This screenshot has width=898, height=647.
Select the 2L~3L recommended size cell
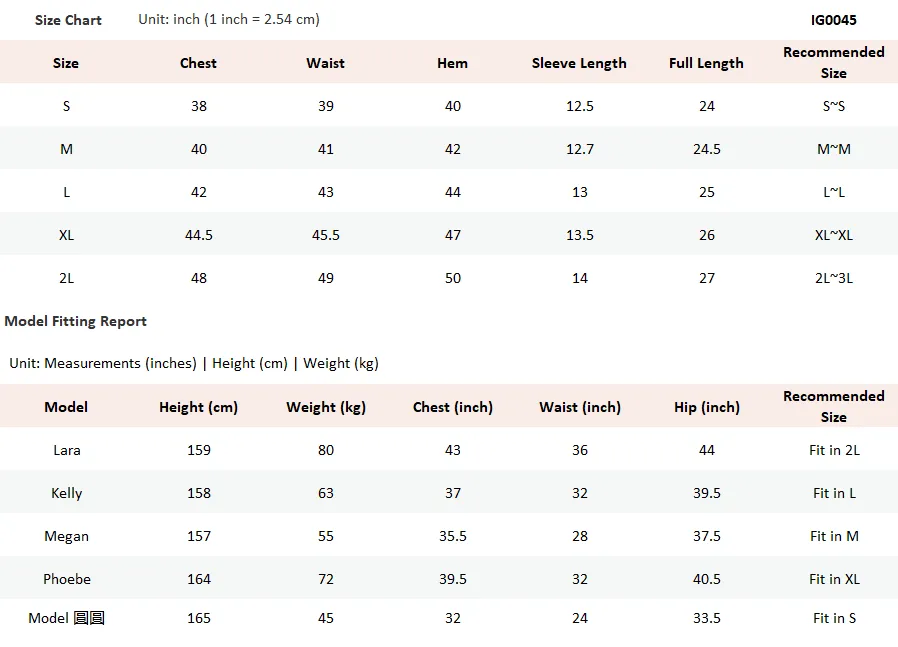click(834, 278)
